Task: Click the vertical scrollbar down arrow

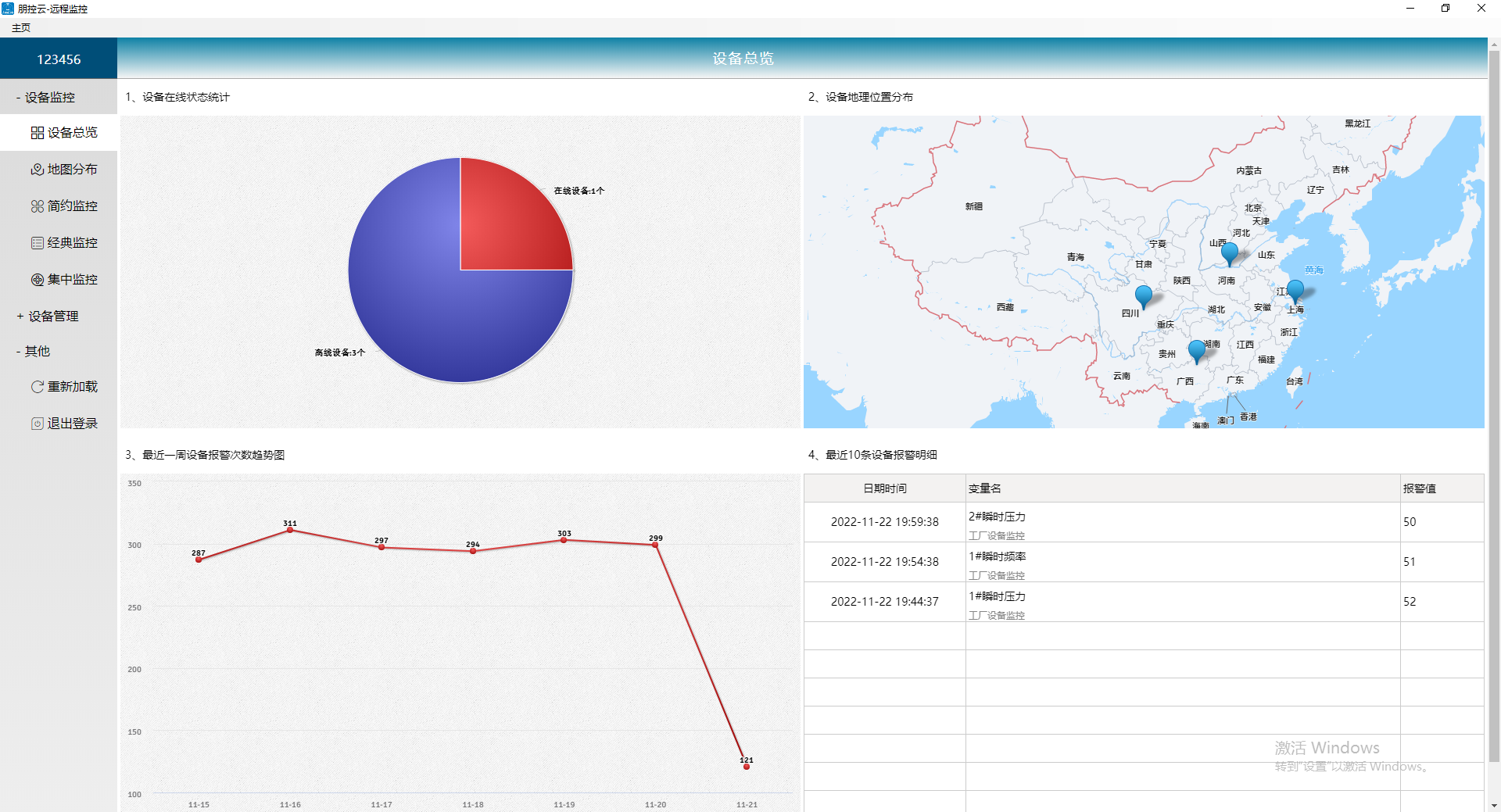Action: [x=1494, y=805]
